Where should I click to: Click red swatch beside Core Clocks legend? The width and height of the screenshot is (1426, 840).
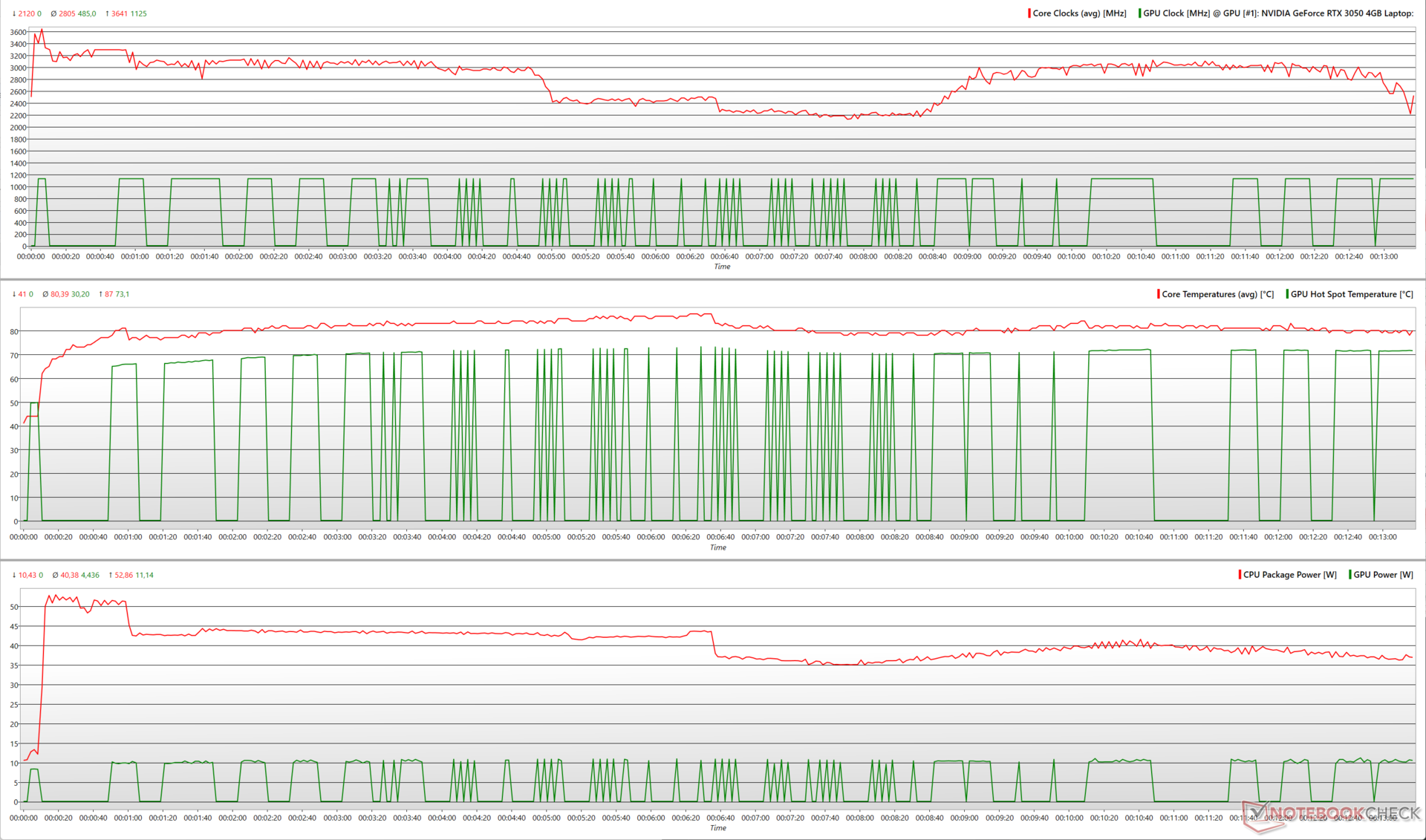click(x=1029, y=13)
